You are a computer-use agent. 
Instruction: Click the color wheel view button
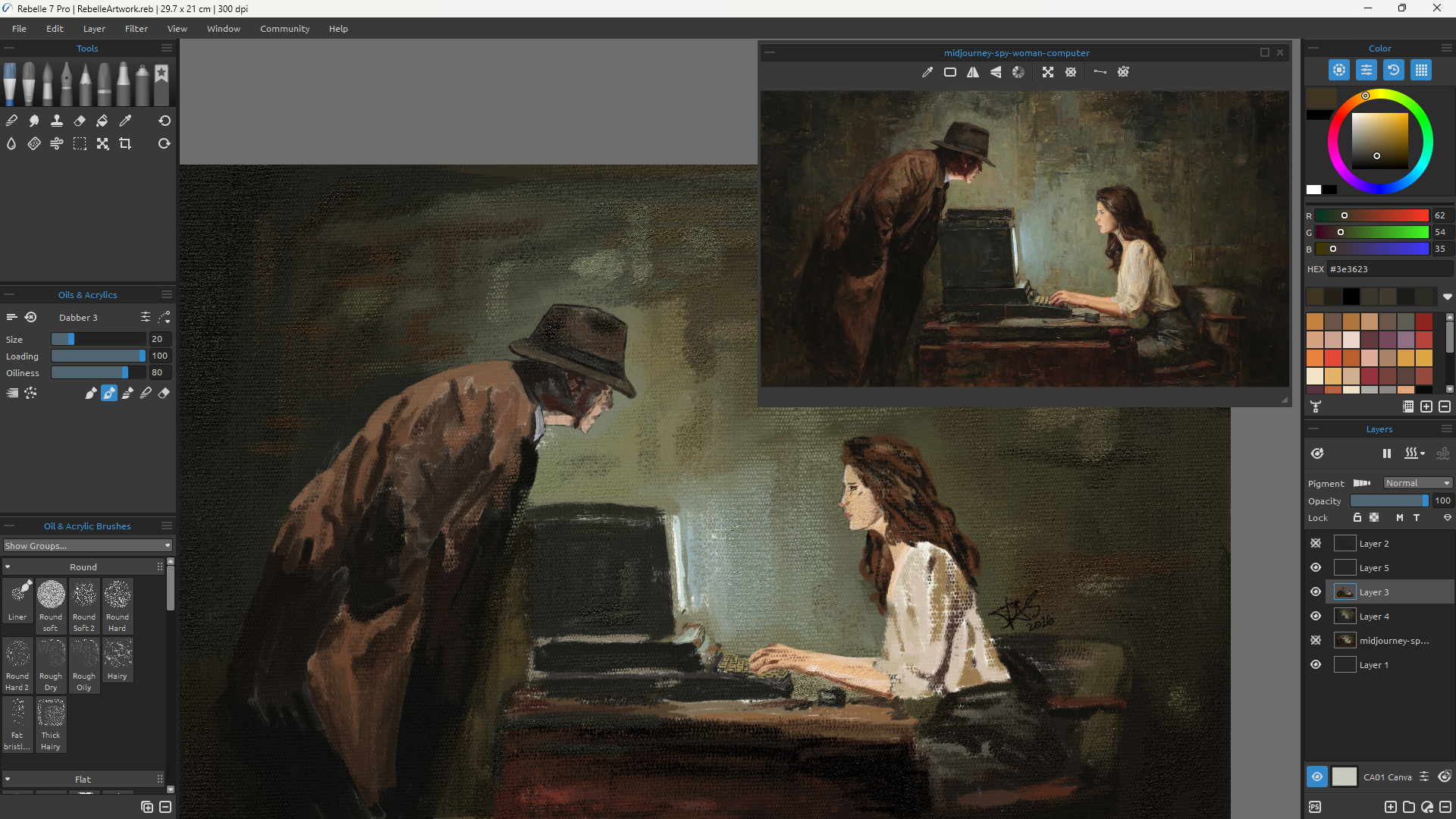point(1339,70)
